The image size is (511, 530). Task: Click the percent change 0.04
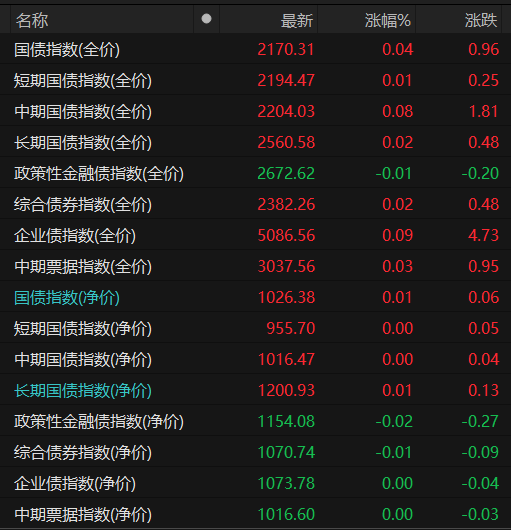coord(397,50)
